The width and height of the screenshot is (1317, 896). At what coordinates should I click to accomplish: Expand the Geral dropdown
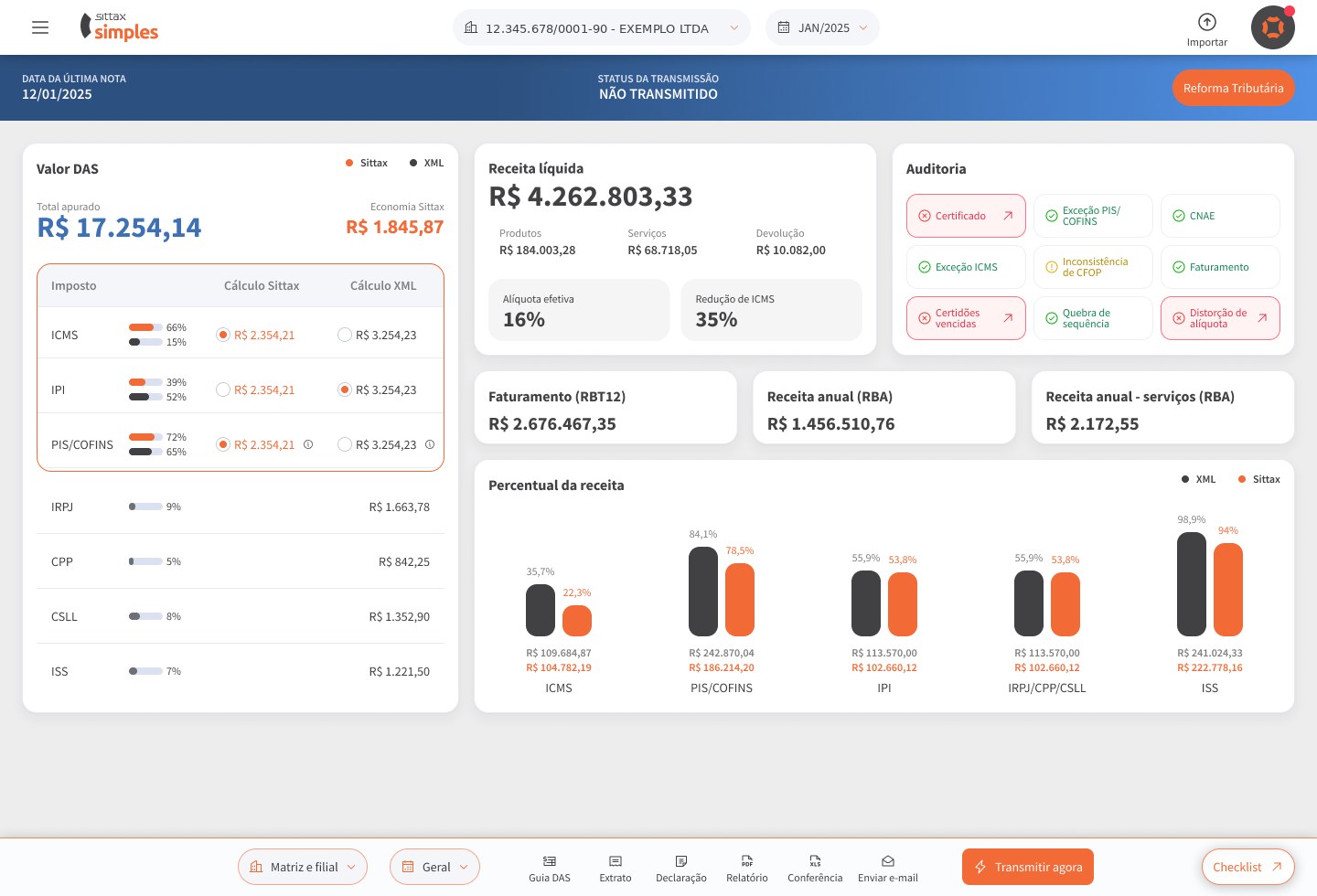(x=434, y=867)
